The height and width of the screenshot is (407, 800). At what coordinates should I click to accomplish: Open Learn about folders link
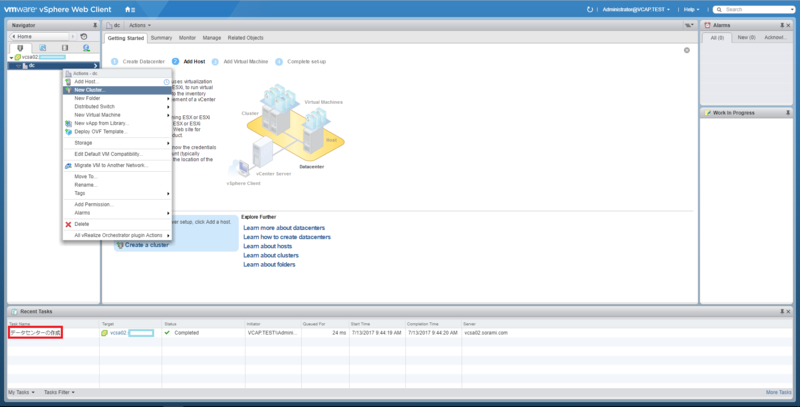click(x=269, y=265)
